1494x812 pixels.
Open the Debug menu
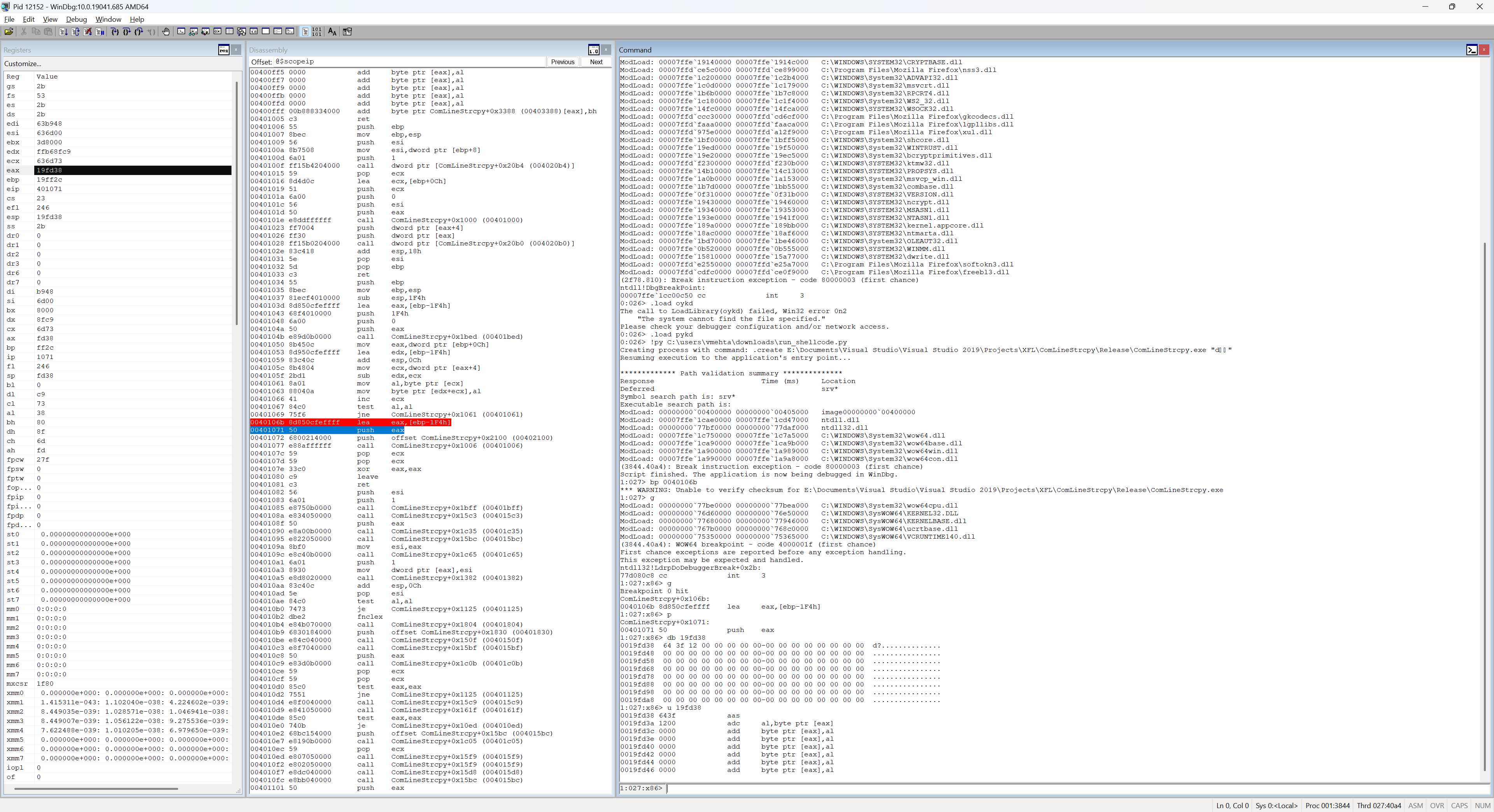tap(76, 19)
